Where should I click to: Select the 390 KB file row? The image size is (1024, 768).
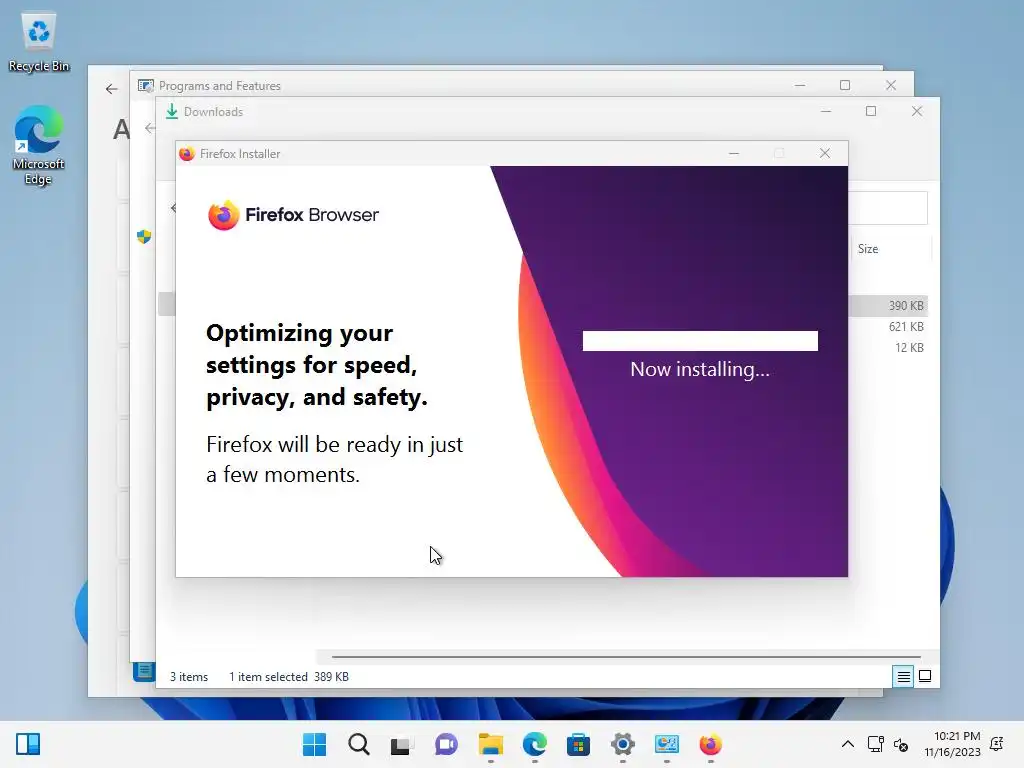889,306
